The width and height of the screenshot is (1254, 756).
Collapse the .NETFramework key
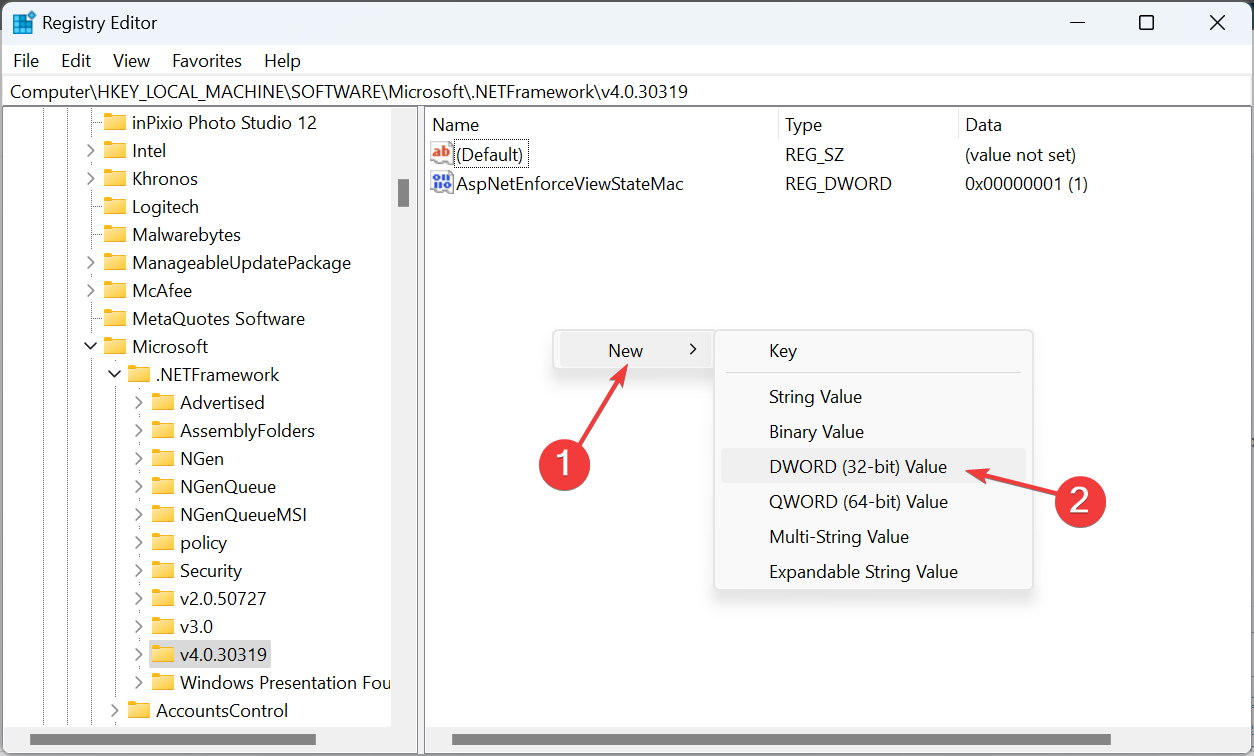tap(114, 374)
